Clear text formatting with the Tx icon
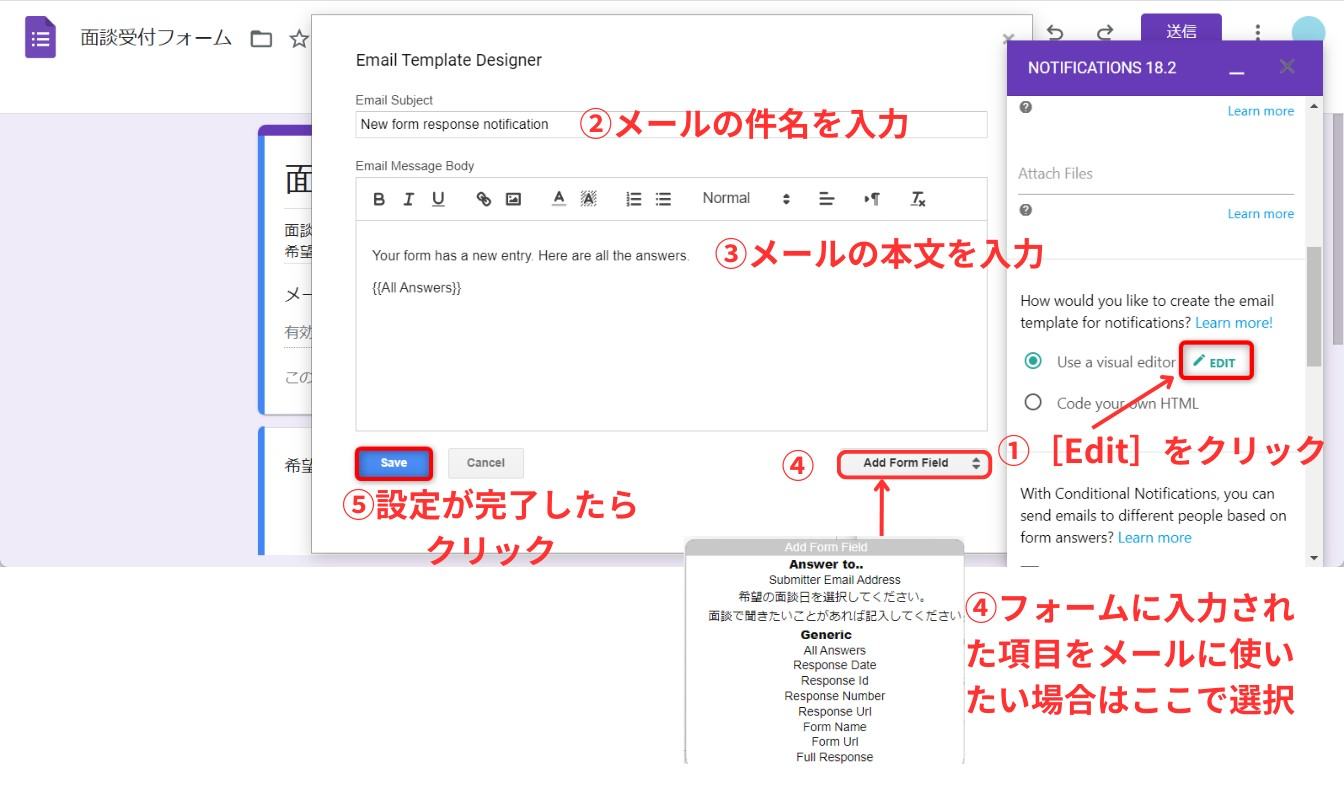 pyautogui.click(x=918, y=199)
